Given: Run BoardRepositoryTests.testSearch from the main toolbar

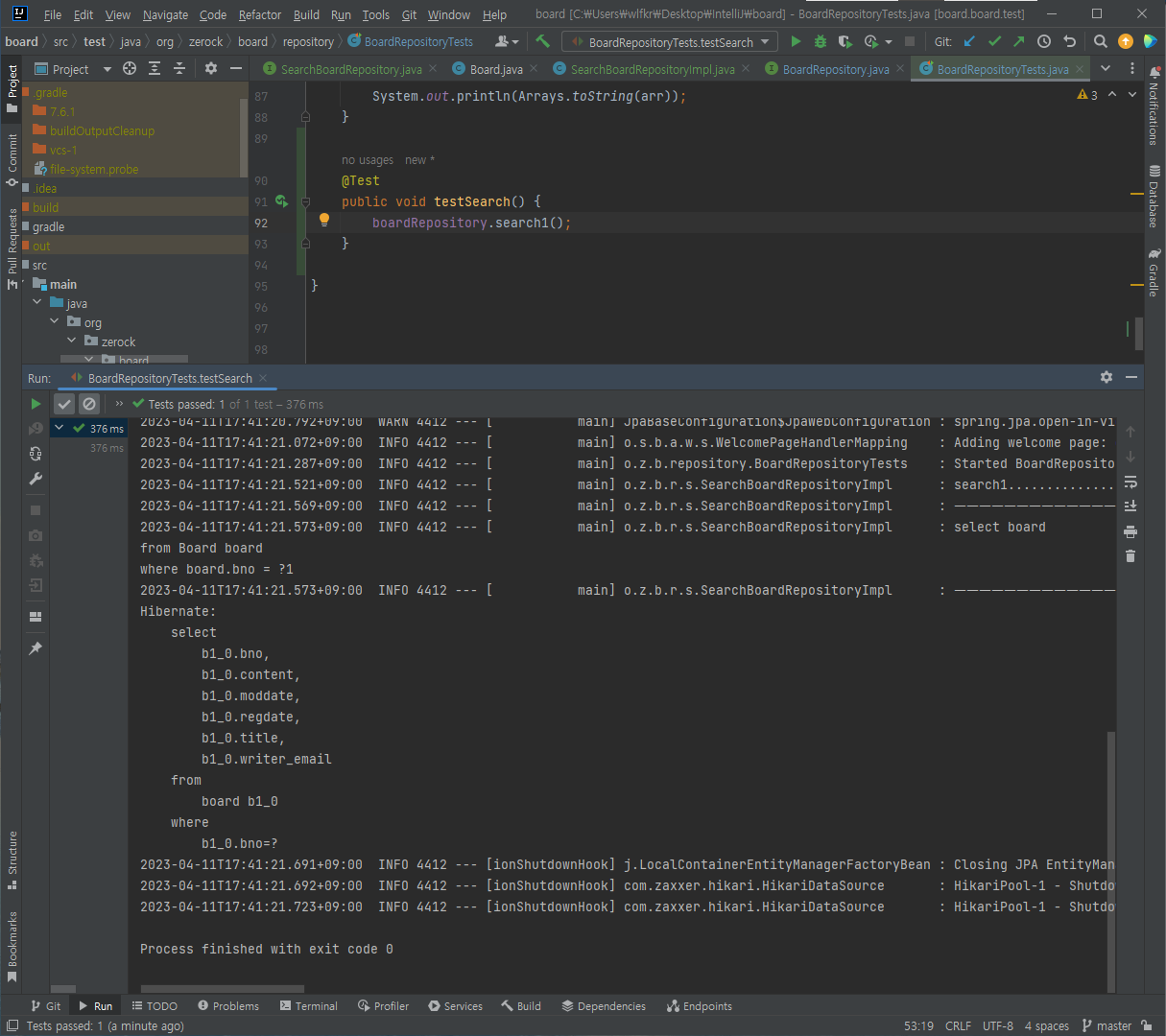Looking at the screenshot, I should click(796, 41).
